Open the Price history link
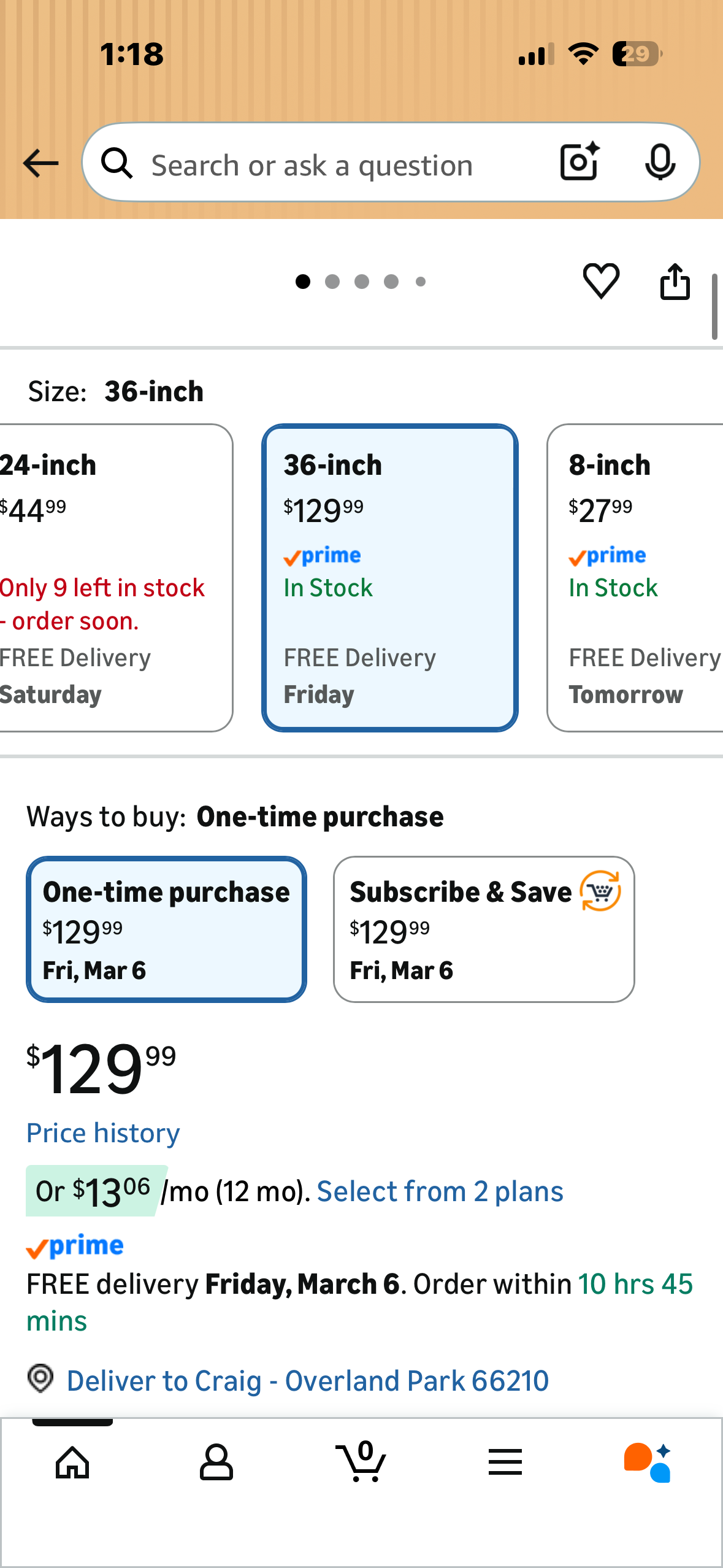Screen dimensions: 723x1568 click(103, 1133)
